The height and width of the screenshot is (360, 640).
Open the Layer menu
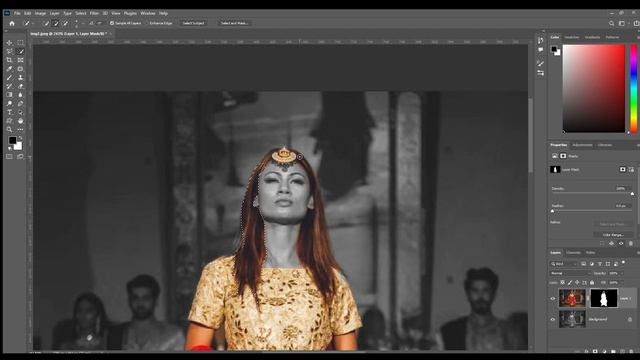click(54, 13)
